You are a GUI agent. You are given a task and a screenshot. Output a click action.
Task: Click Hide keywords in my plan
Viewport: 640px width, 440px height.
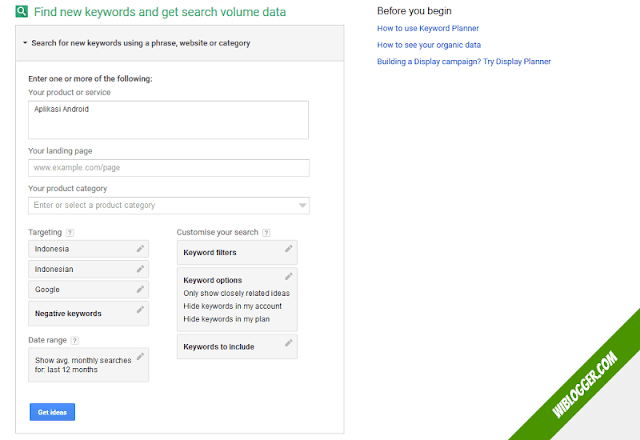point(226,319)
